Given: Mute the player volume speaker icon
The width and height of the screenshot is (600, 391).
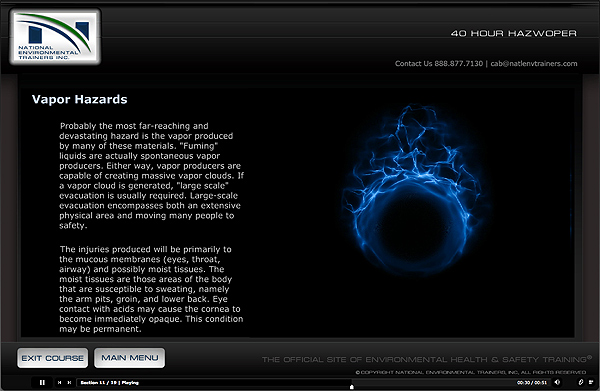Looking at the screenshot, I should (x=557, y=382).
